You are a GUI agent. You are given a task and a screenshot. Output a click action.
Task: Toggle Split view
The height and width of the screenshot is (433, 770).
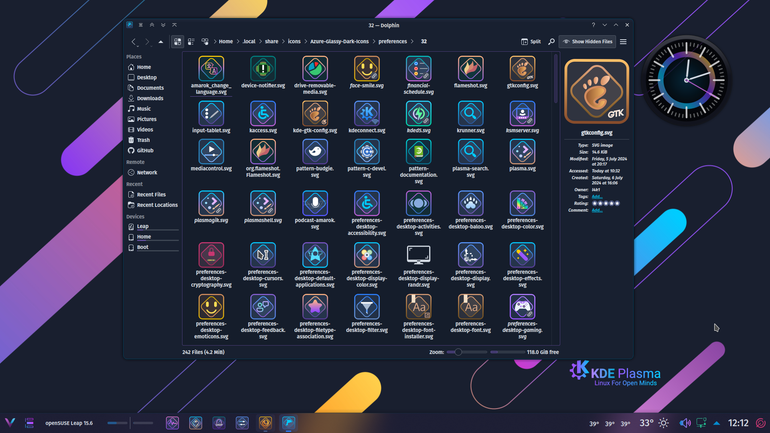[531, 42]
